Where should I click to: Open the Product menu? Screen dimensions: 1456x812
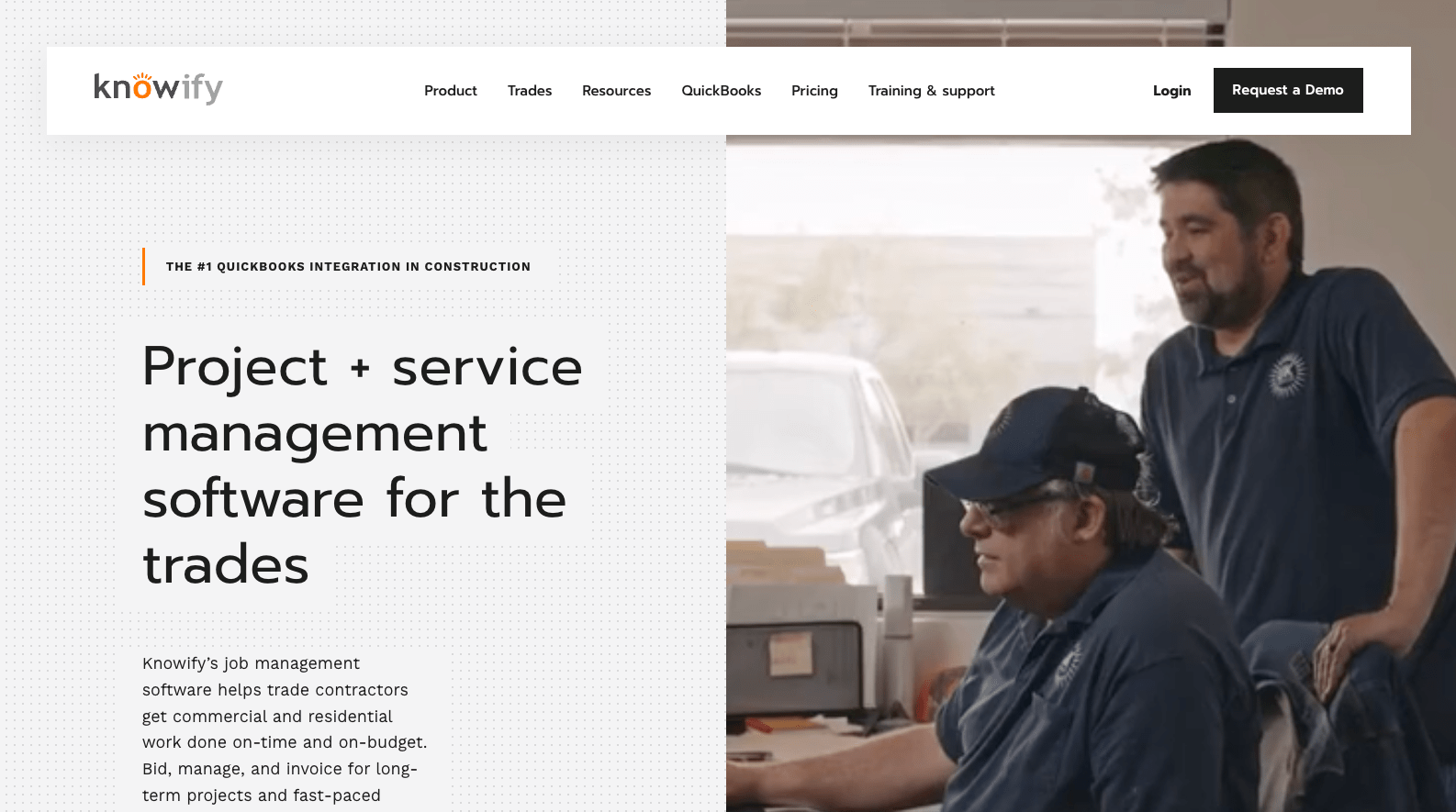pyautogui.click(x=451, y=91)
